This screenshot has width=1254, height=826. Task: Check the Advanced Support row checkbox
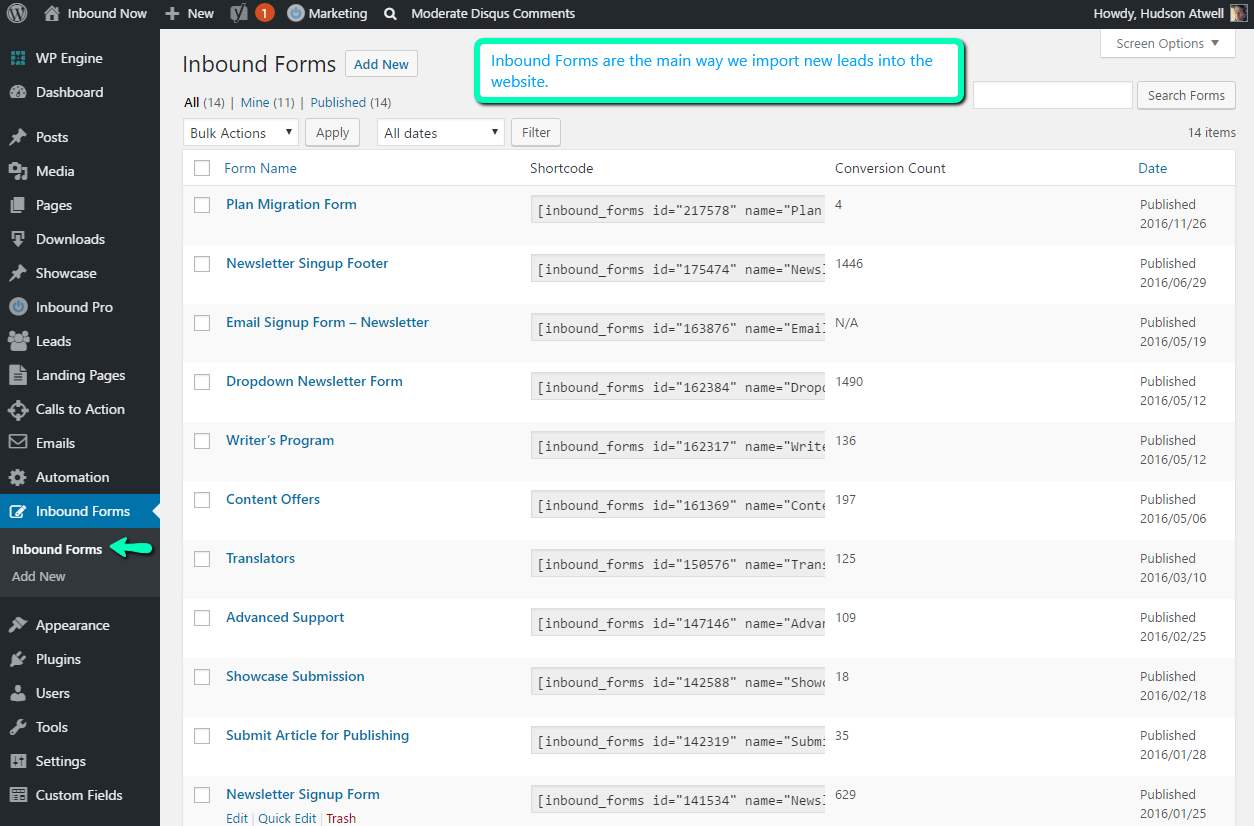(x=202, y=618)
